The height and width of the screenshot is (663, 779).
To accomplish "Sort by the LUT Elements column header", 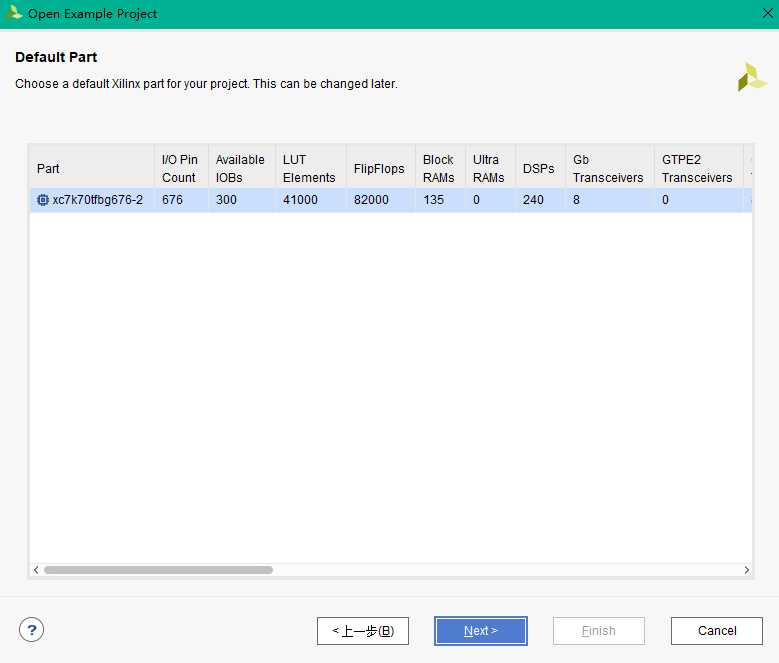I will [x=311, y=168].
